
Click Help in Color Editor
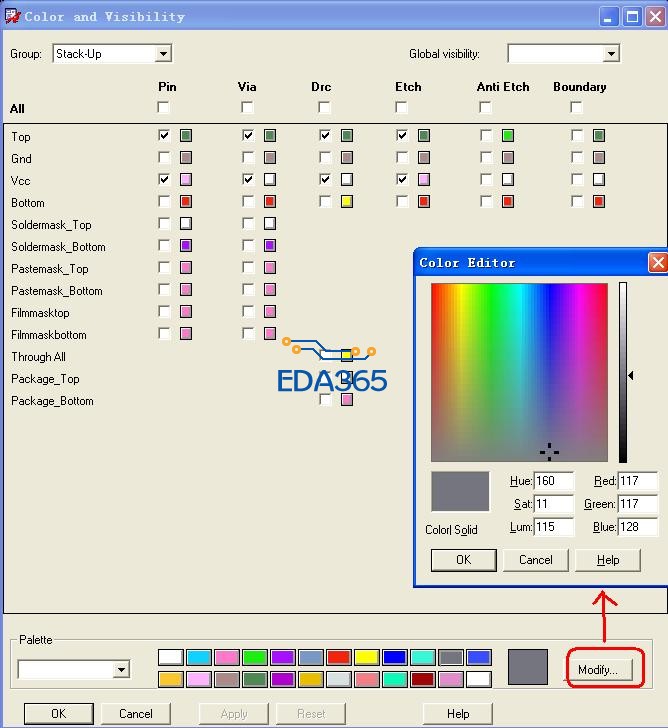[608, 560]
